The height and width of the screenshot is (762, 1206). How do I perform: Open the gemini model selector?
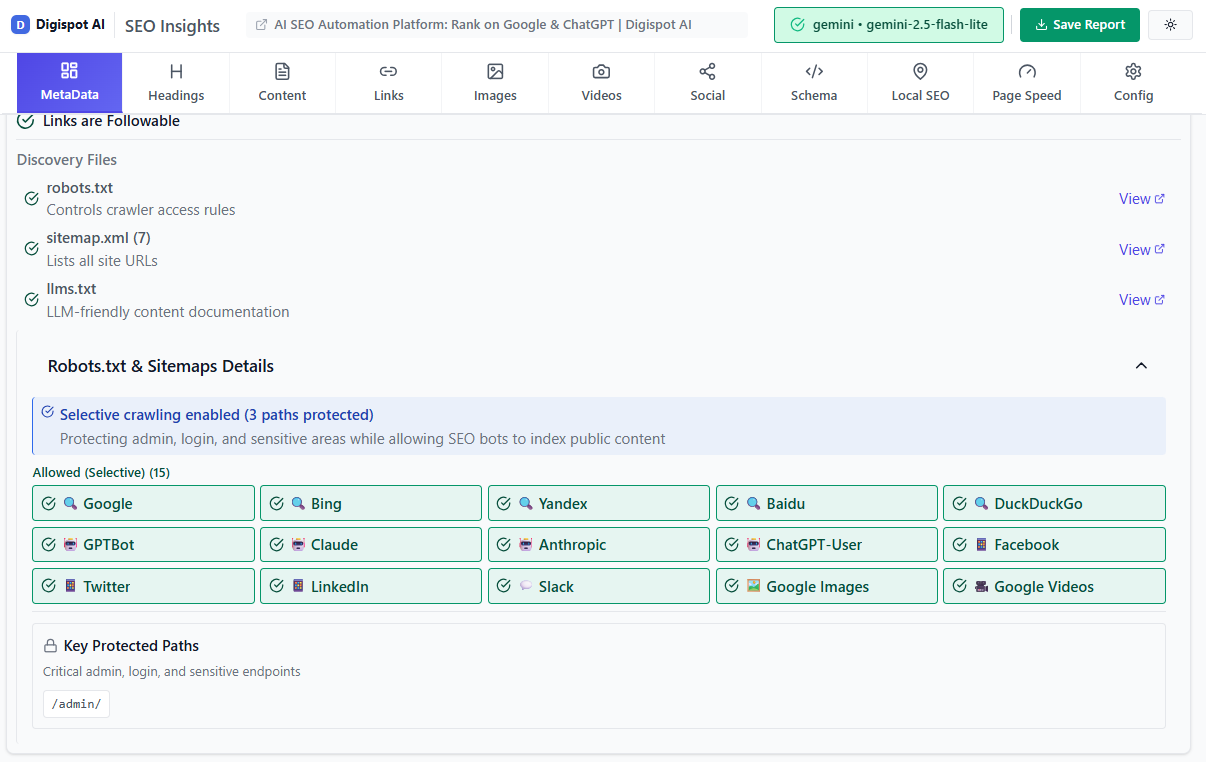(x=888, y=24)
